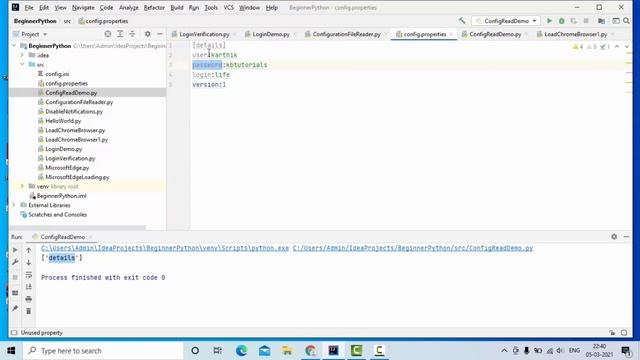Click Project panel horizontal scrollbar
Viewport: 640px width, 360px height.
pos(78,228)
